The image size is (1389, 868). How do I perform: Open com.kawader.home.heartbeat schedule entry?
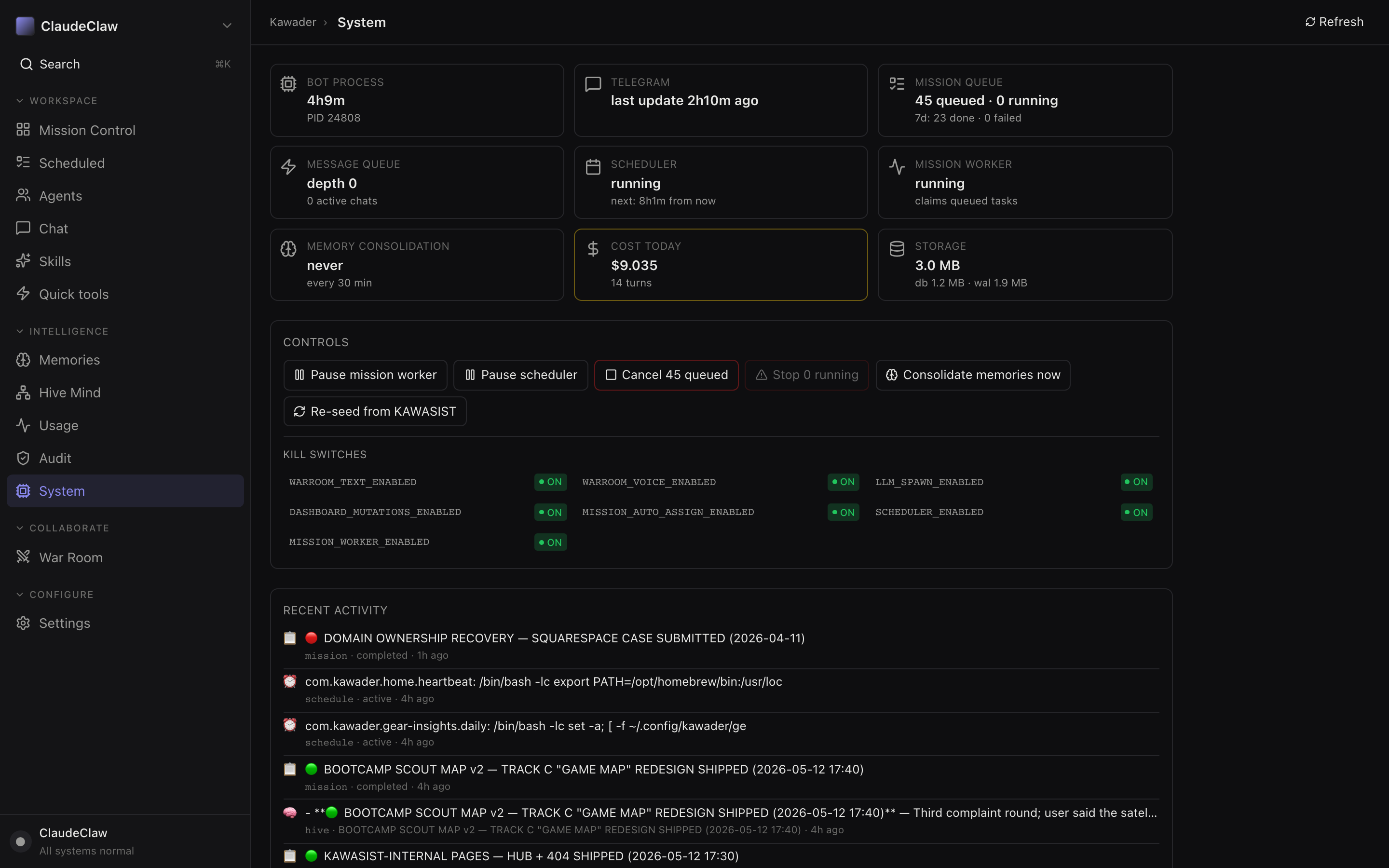click(721, 690)
